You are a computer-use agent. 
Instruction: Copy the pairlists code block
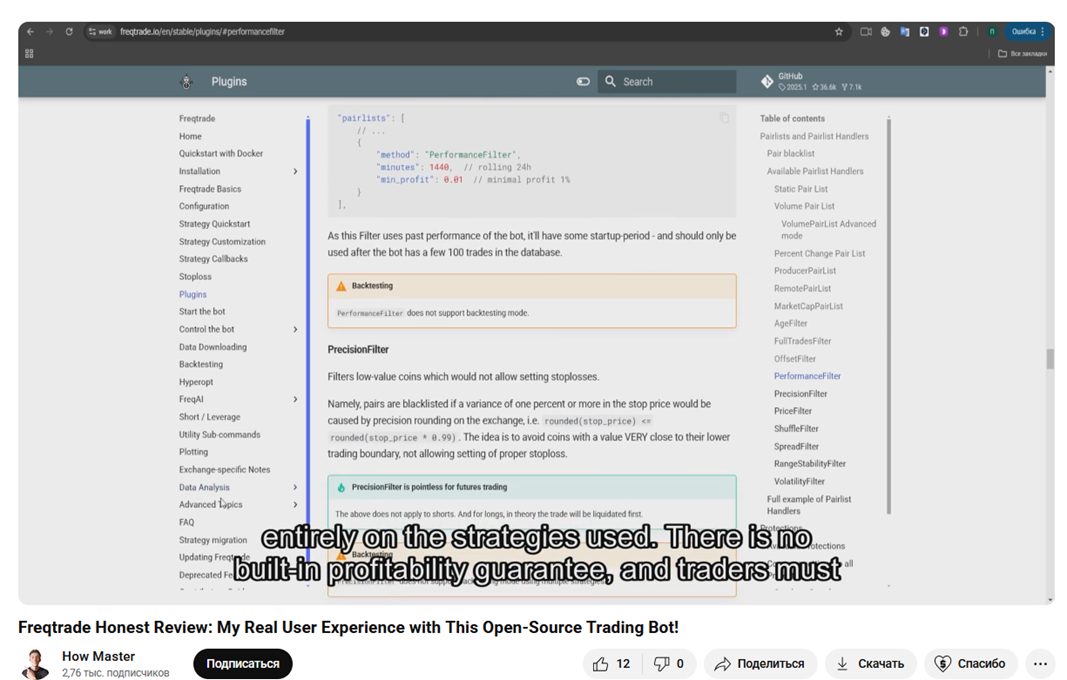(x=724, y=118)
